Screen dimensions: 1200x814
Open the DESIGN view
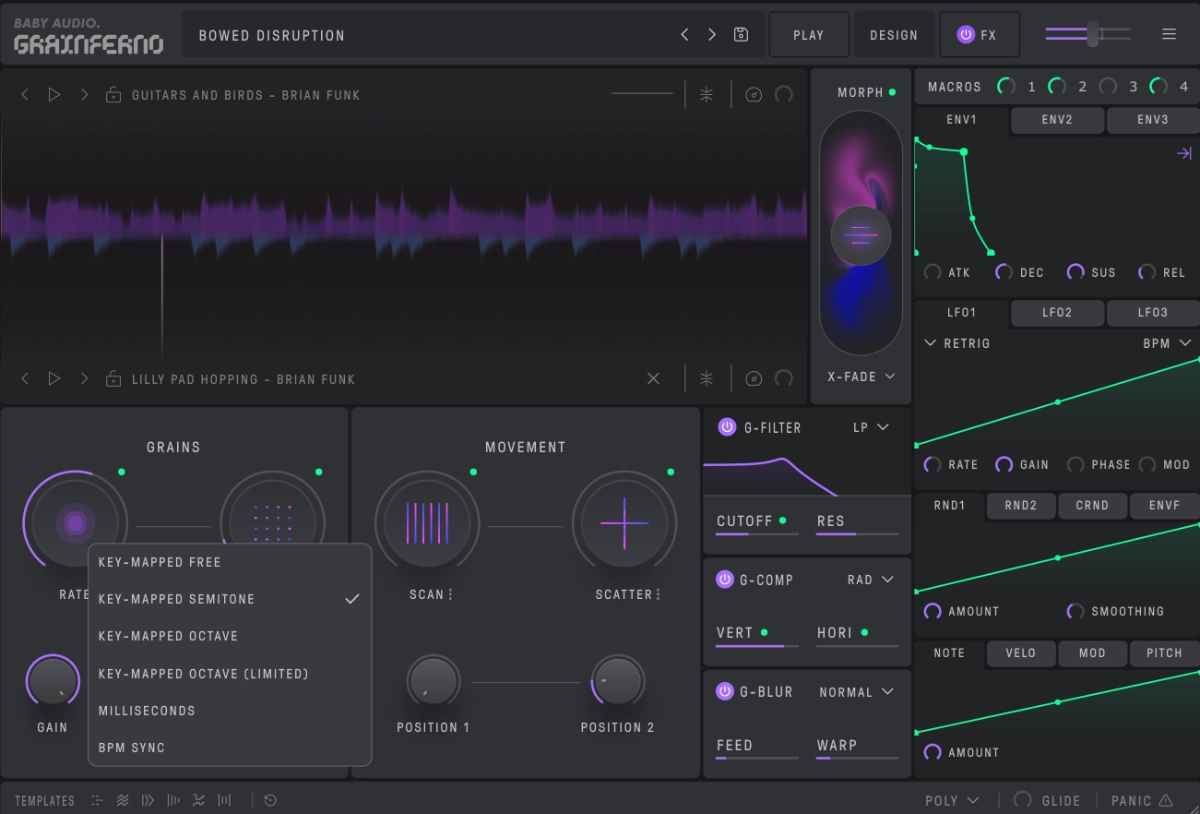(894, 35)
